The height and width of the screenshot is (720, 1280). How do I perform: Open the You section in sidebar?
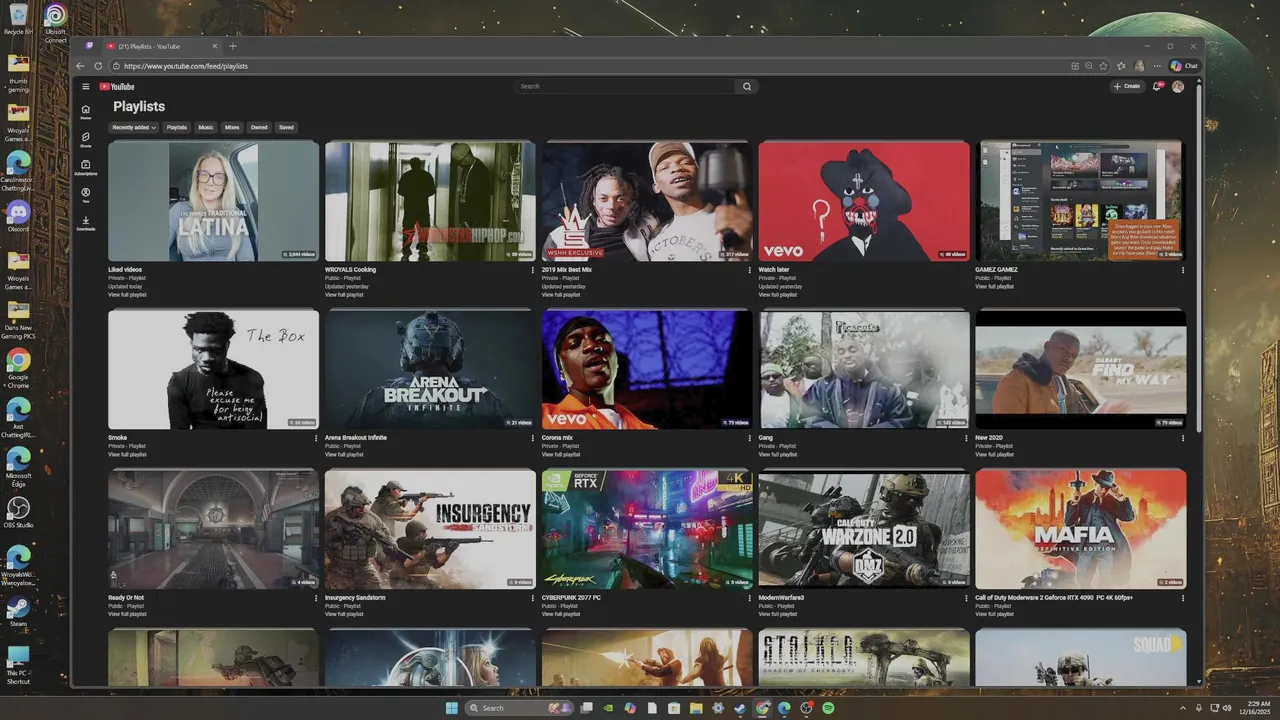[86, 195]
